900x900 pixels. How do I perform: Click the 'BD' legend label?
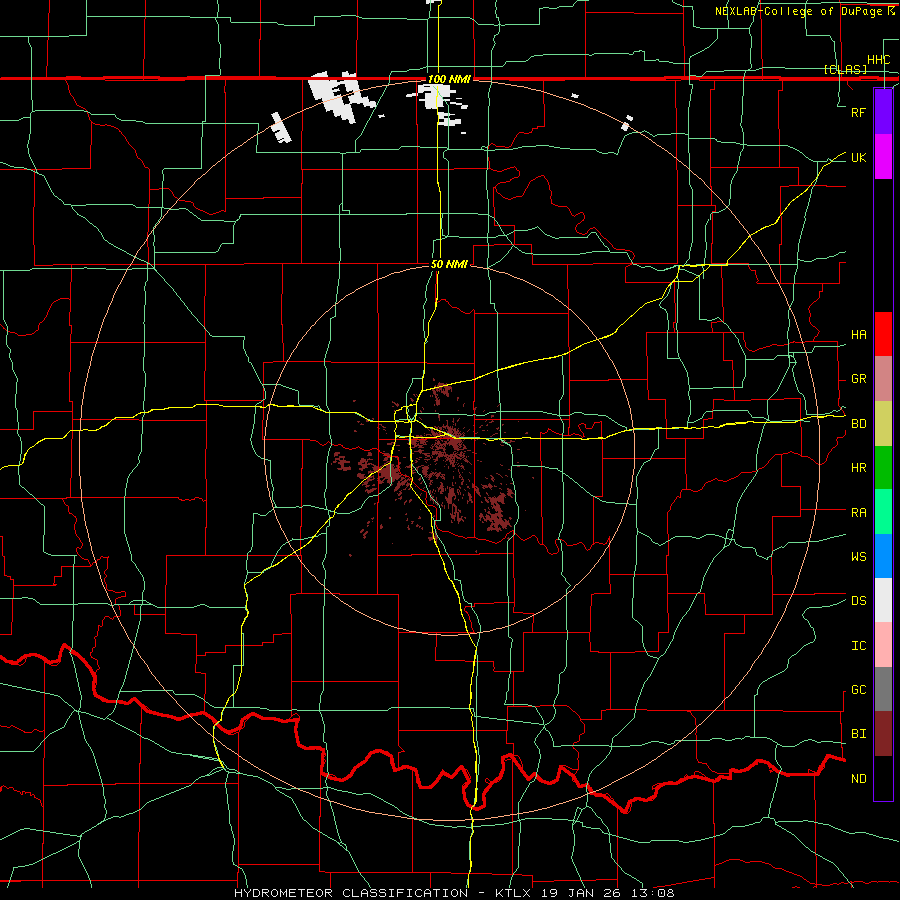pyautogui.click(x=859, y=424)
